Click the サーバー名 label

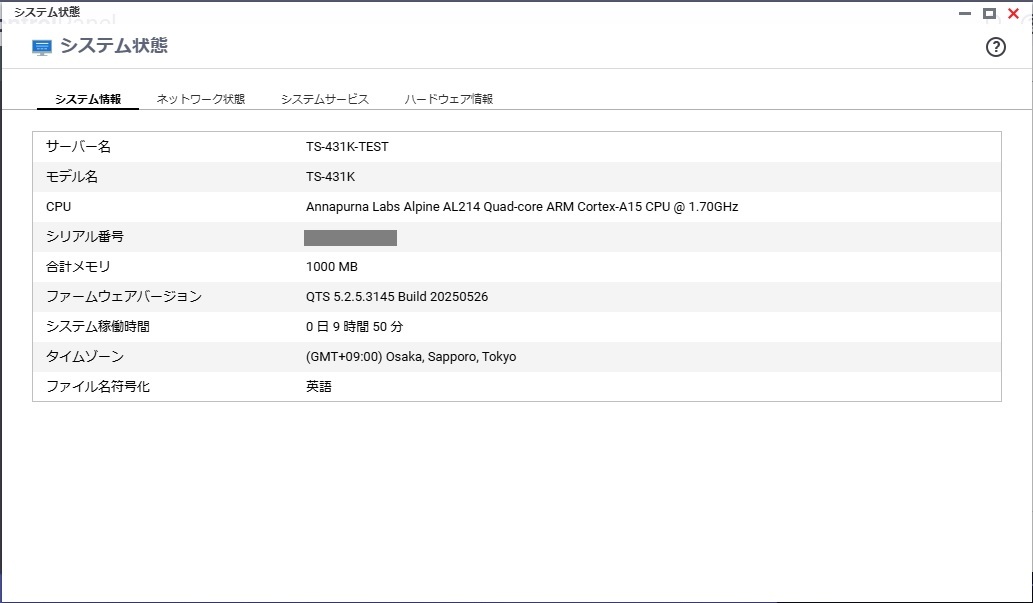(x=78, y=146)
